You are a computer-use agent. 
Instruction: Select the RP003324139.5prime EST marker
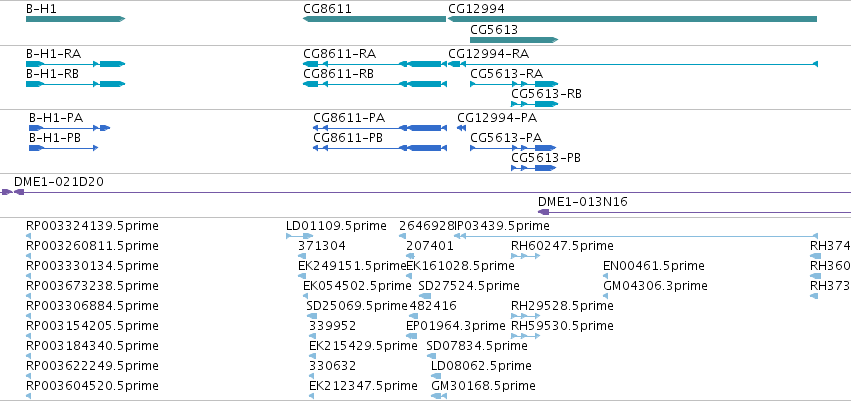29,236
